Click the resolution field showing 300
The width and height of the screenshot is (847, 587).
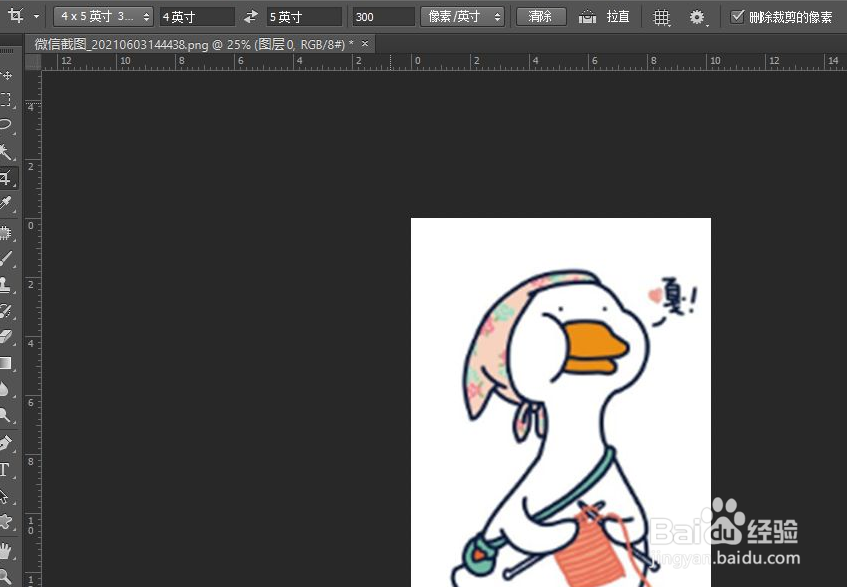click(x=384, y=17)
